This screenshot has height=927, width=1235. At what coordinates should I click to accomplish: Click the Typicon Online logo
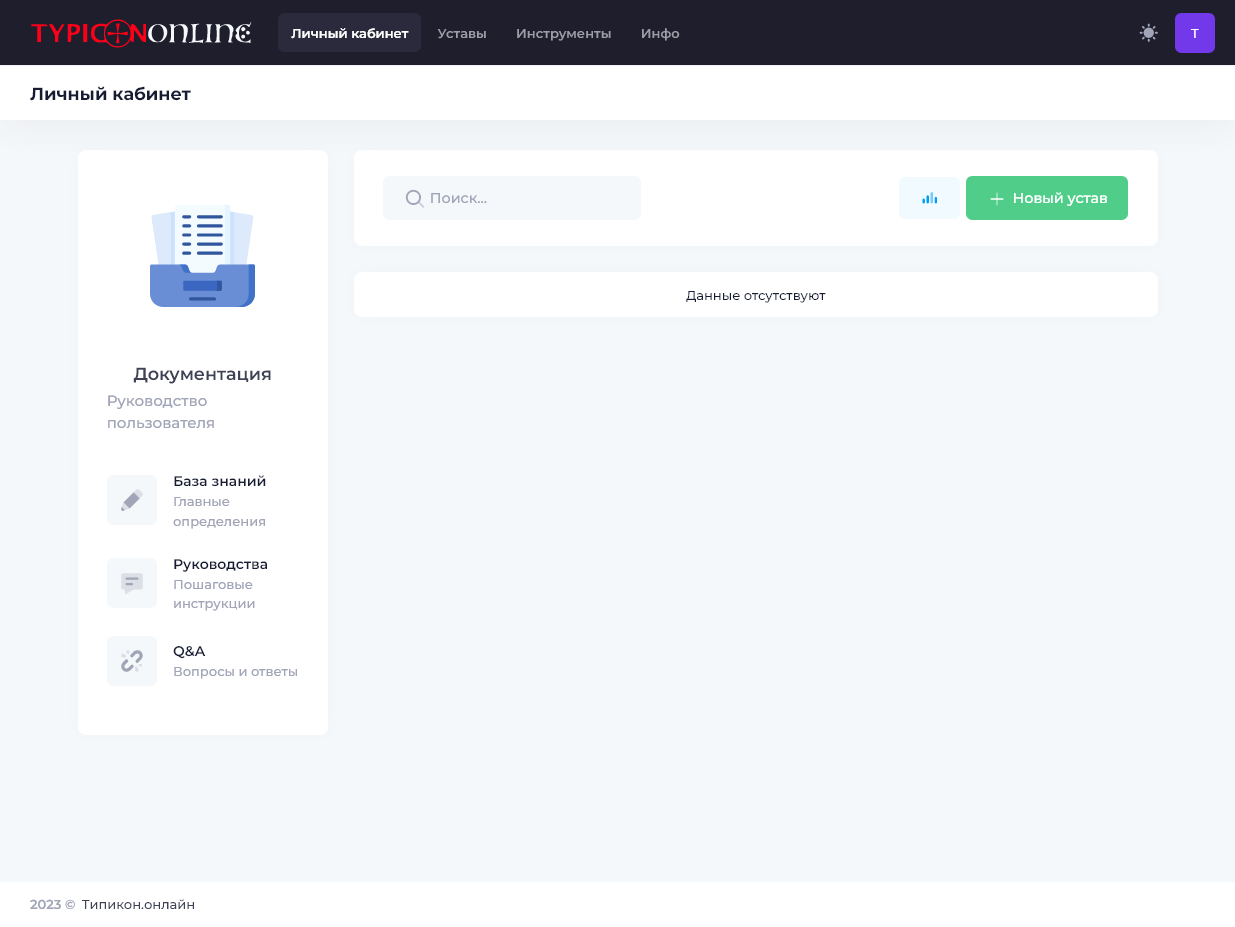click(141, 33)
